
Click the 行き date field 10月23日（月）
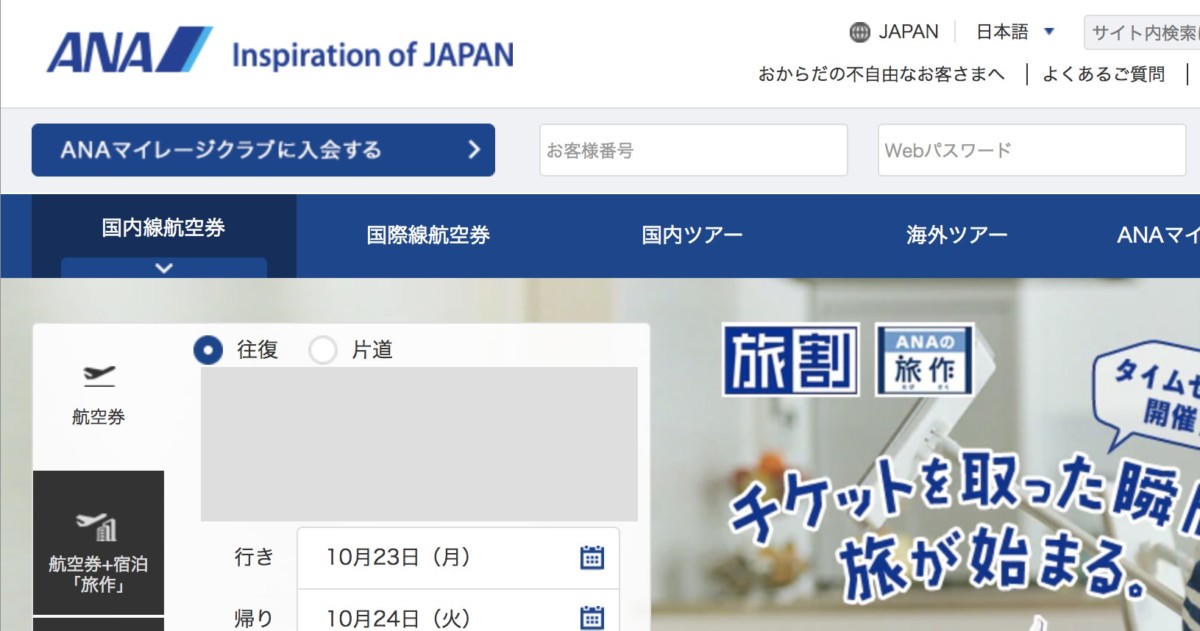458,557
